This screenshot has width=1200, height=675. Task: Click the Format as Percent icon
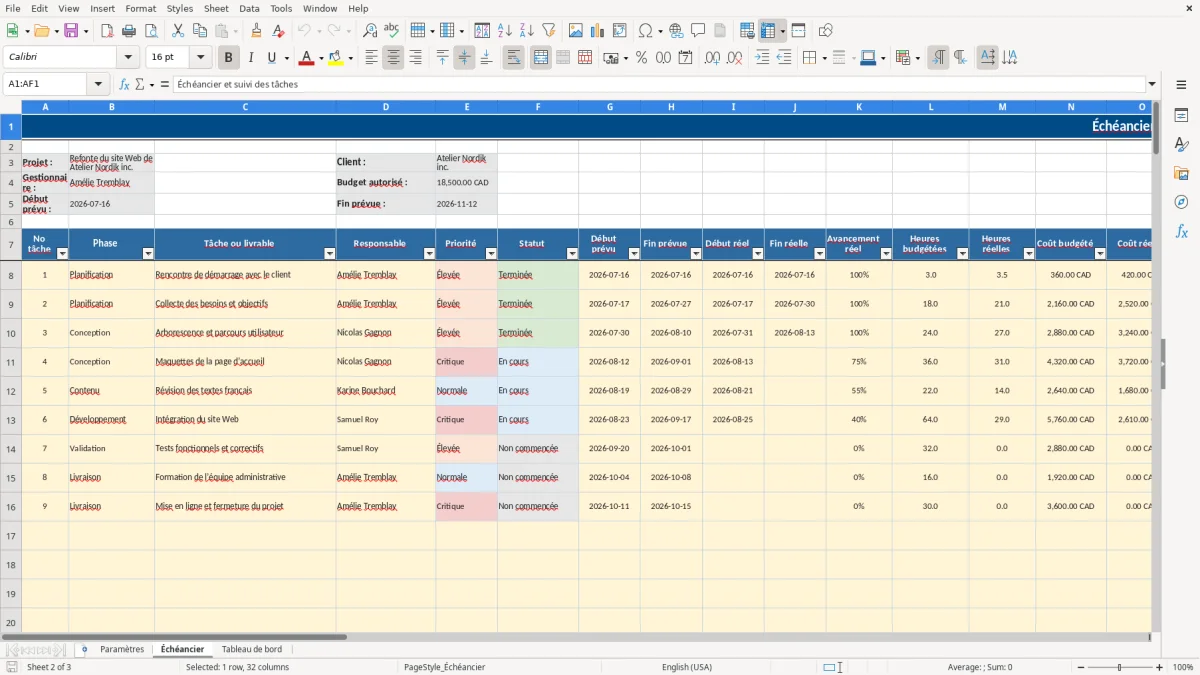click(x=642, y=58)
